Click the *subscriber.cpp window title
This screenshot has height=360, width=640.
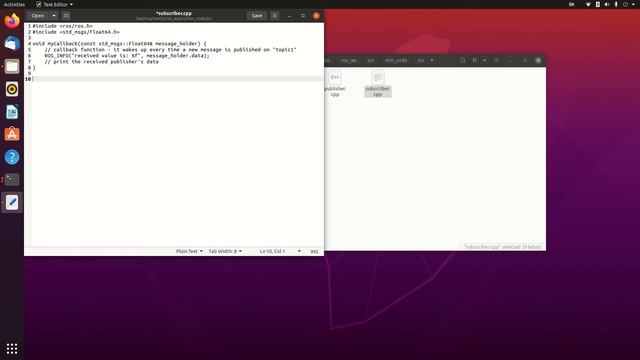pyautogui.click(x=173, y=13)
